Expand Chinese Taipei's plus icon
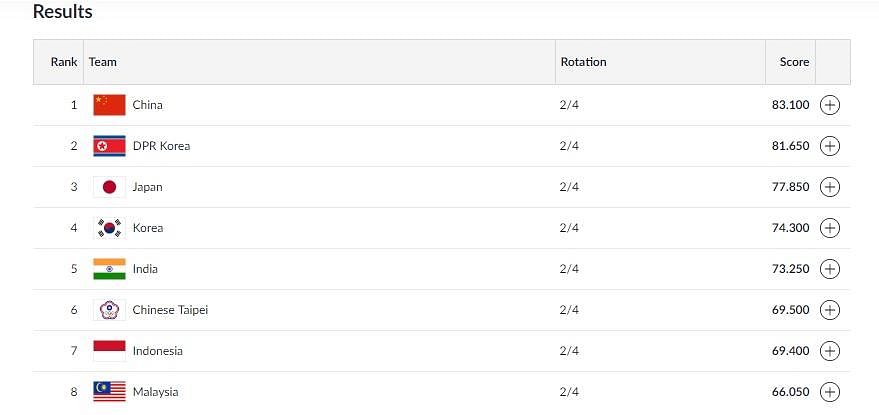 coord(830,310)
